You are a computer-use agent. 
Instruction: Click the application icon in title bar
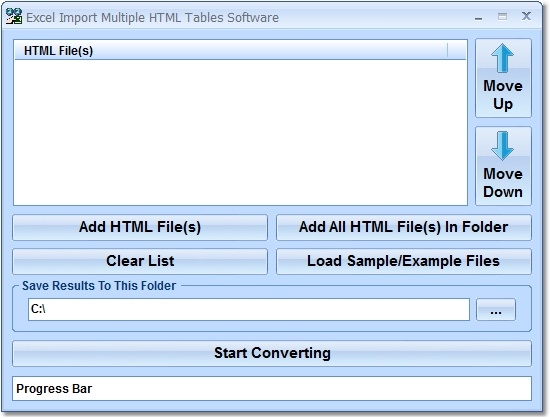tap(14, 16)
